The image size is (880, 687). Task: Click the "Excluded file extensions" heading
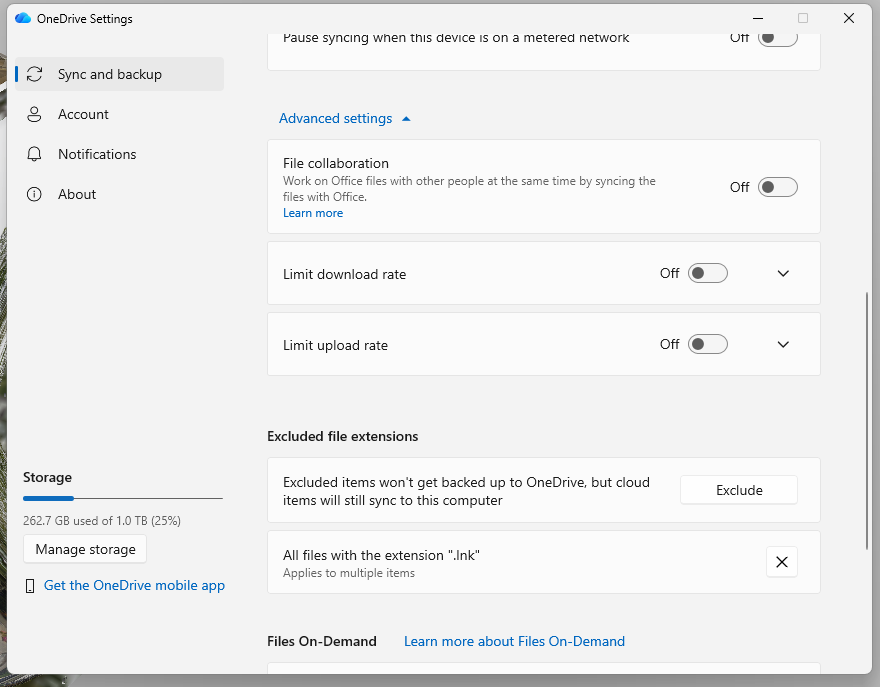point(342,437)
